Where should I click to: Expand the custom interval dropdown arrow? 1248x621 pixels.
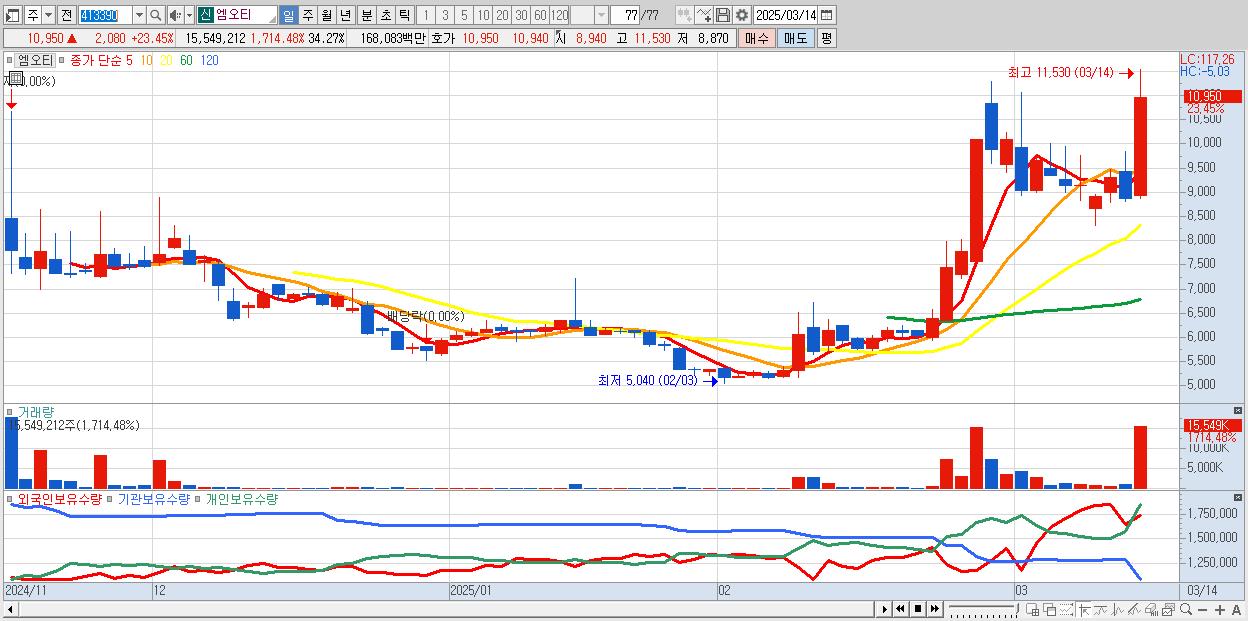(x=601, y=15)
